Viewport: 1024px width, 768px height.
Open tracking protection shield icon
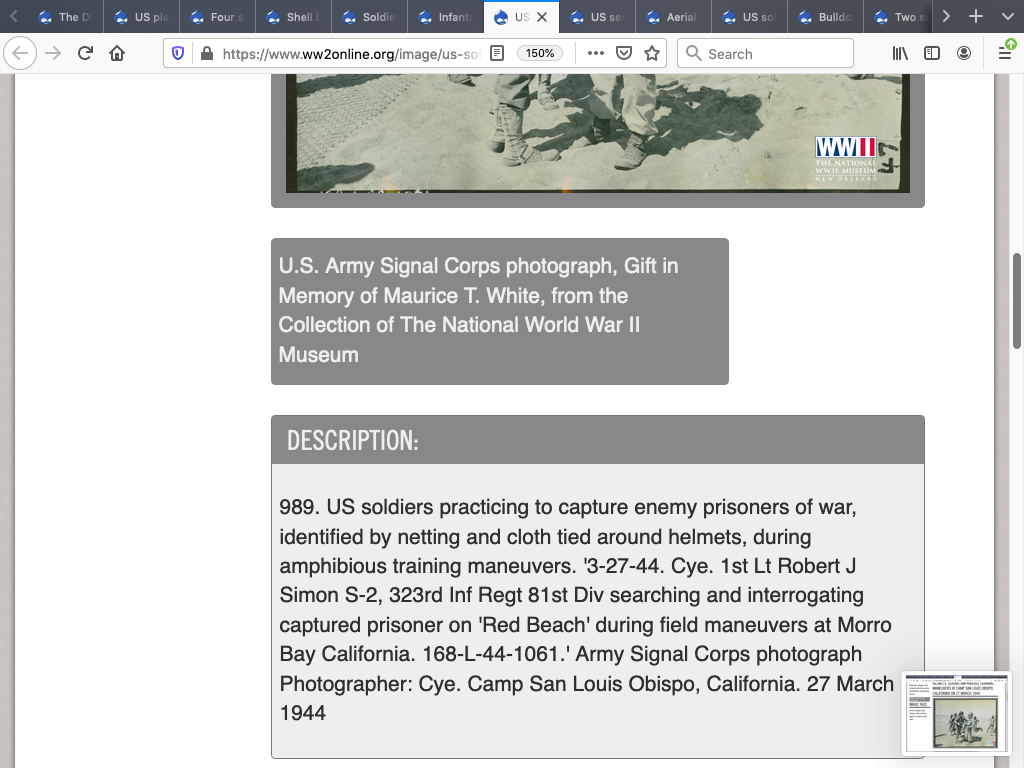coord(178,54)
